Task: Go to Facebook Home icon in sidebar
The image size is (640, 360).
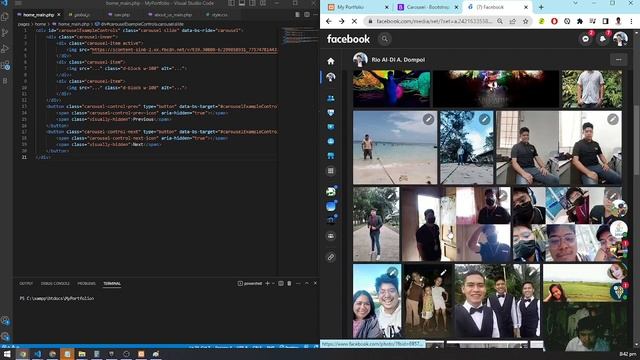Action: 331,61
